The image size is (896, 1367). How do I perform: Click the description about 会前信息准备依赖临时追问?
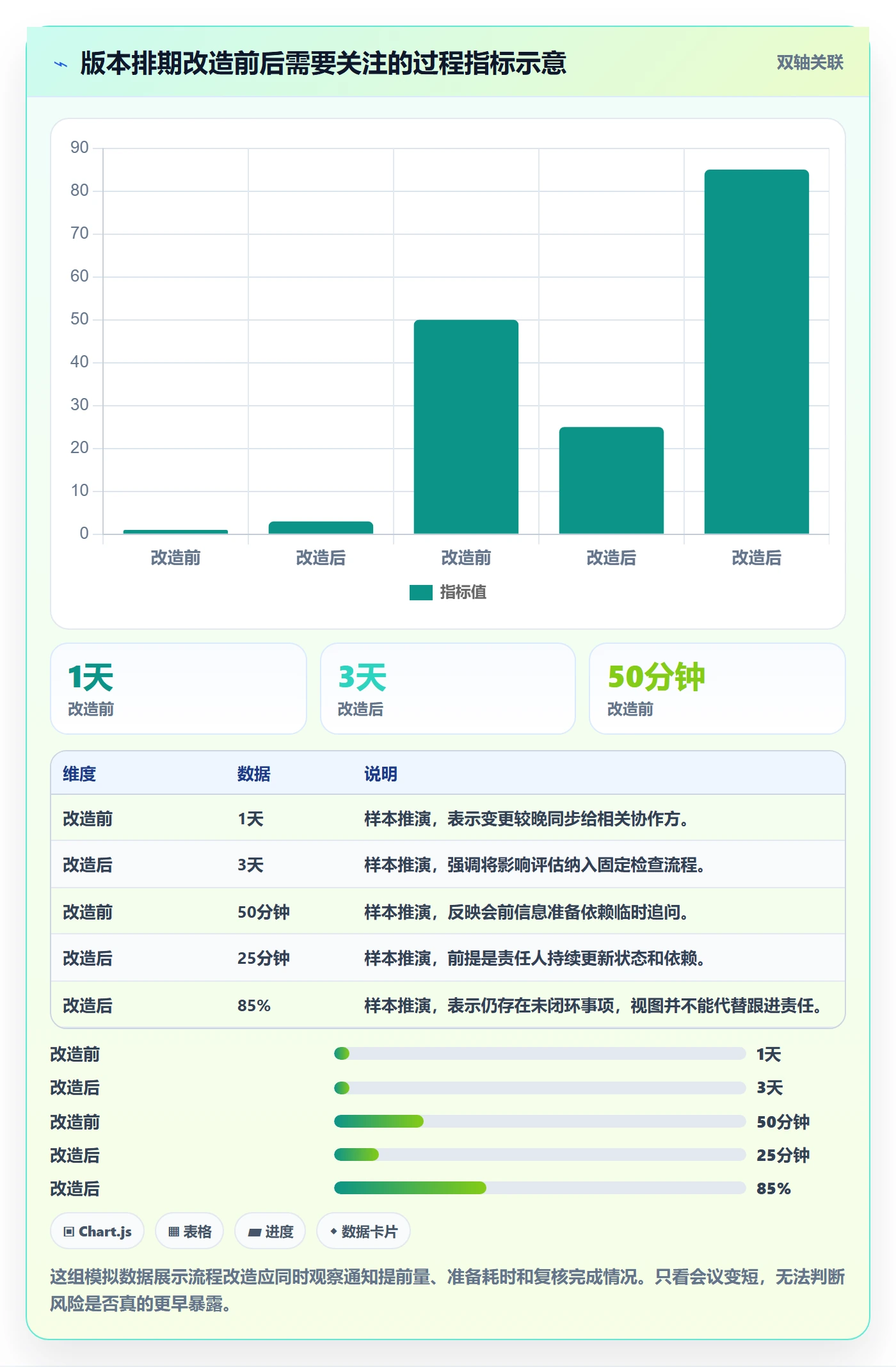[527, 912]
